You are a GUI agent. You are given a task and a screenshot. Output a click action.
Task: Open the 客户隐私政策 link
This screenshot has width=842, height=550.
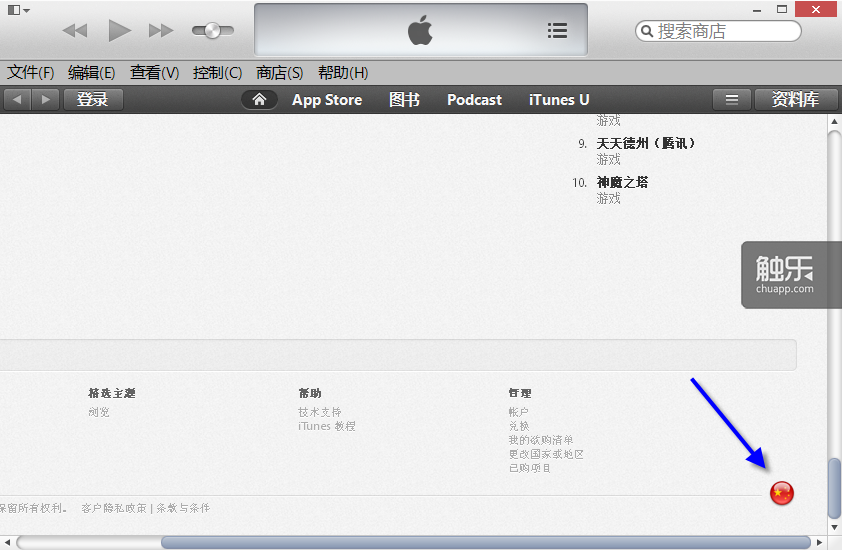pos(114,508)
